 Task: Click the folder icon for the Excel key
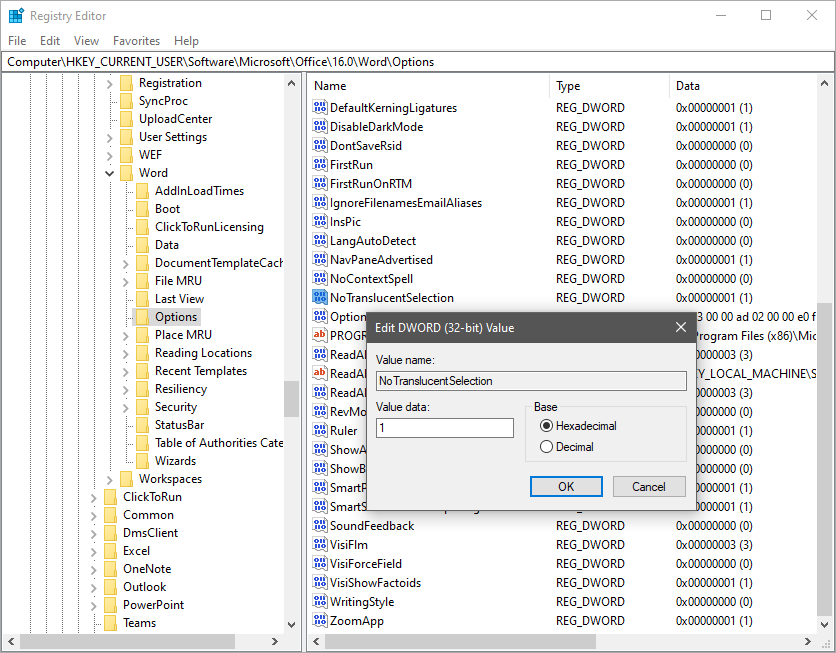pos(110,551)
